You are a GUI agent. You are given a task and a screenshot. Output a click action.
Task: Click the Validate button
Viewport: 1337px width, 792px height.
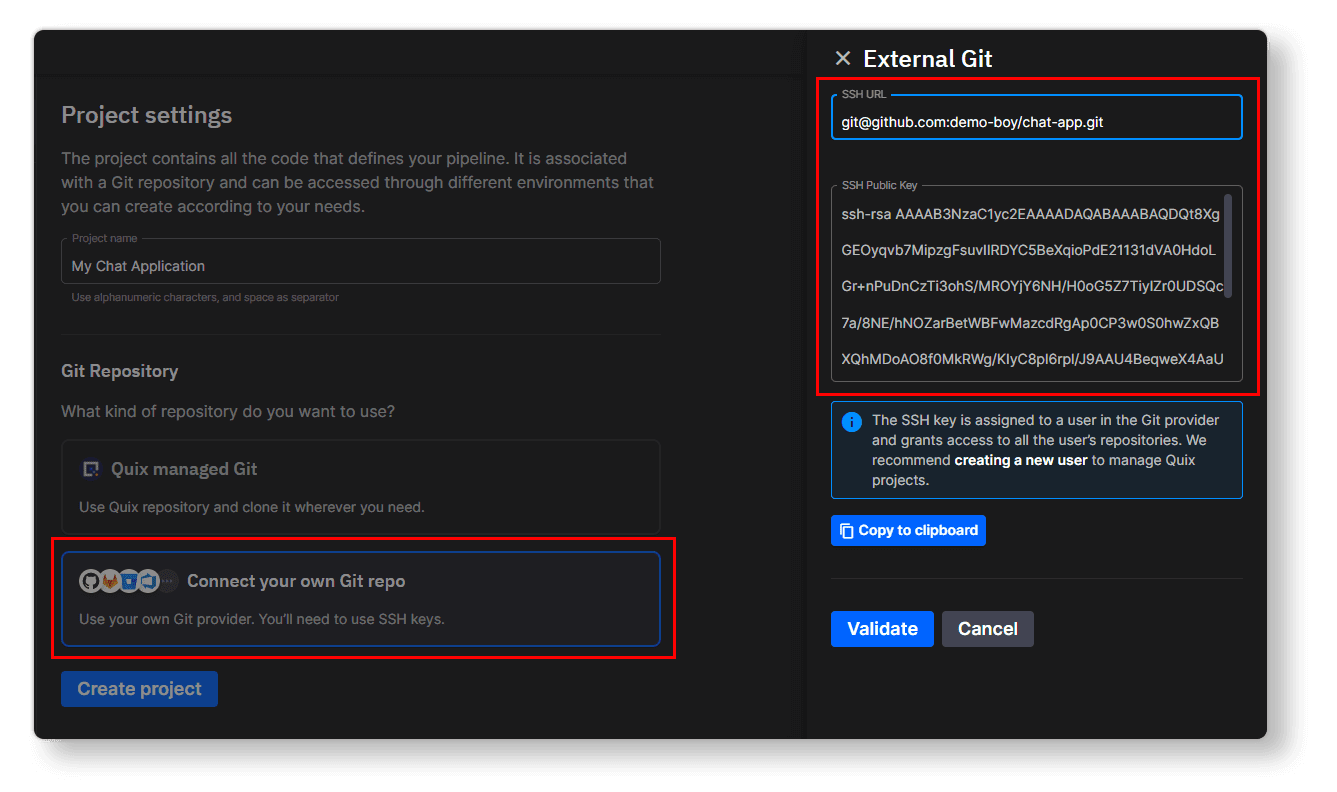pyautogui.click(x=882, y=629)
